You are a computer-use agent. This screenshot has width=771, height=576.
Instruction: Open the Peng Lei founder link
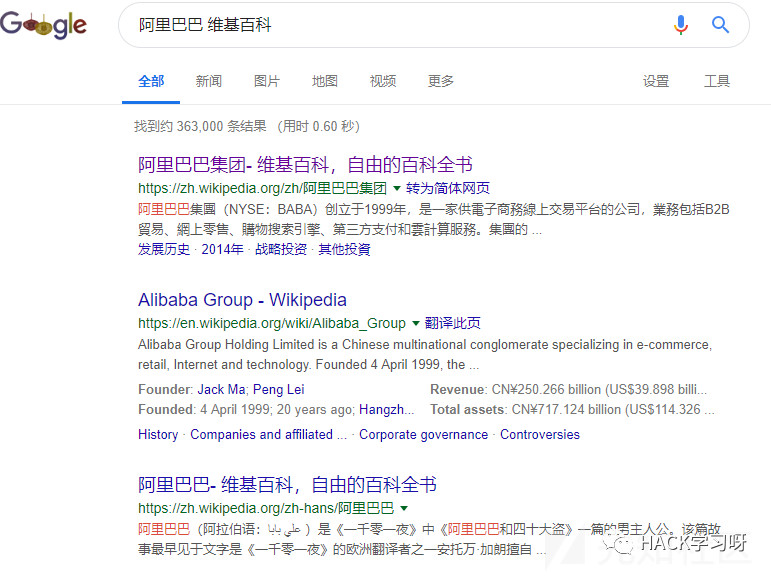(278, 390)
